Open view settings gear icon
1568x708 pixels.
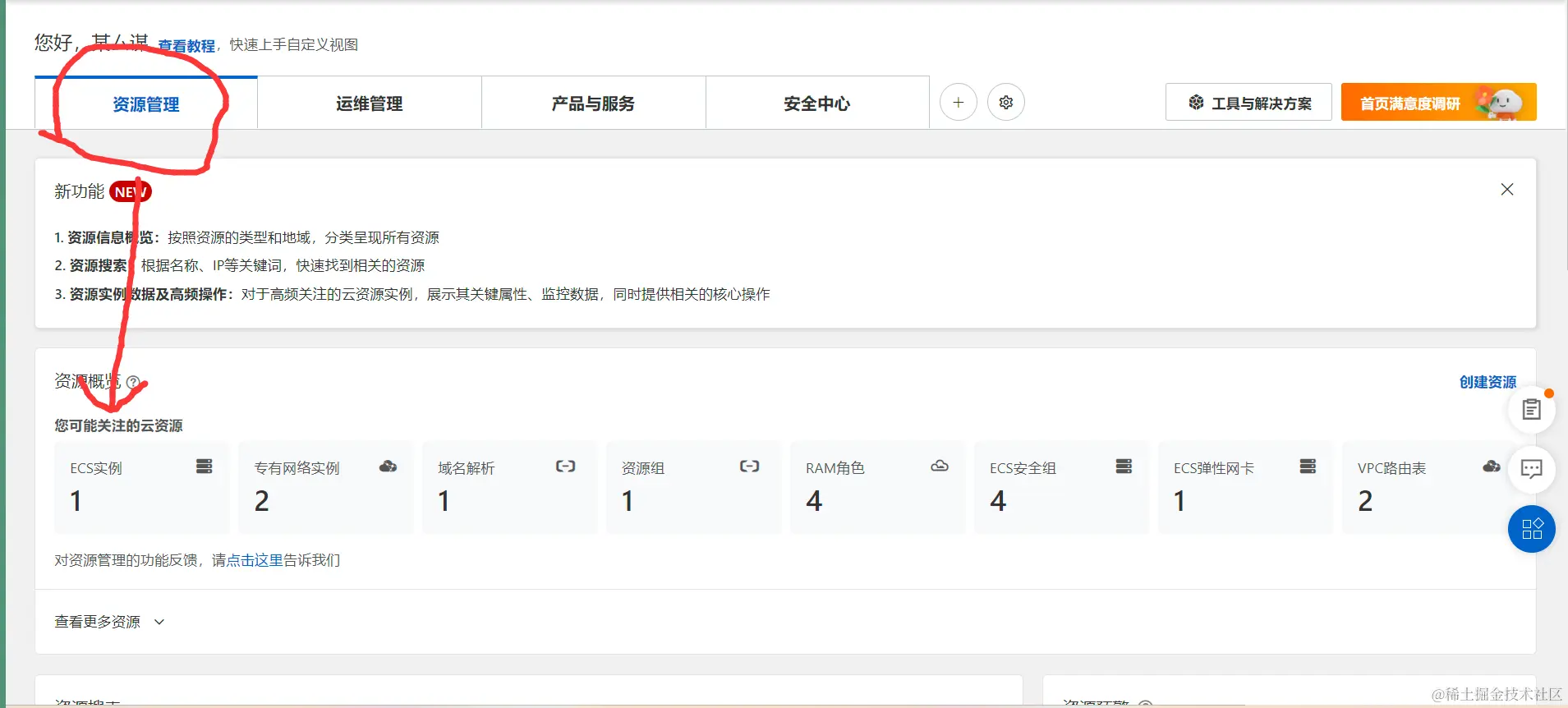click(x=1006, y=103)
